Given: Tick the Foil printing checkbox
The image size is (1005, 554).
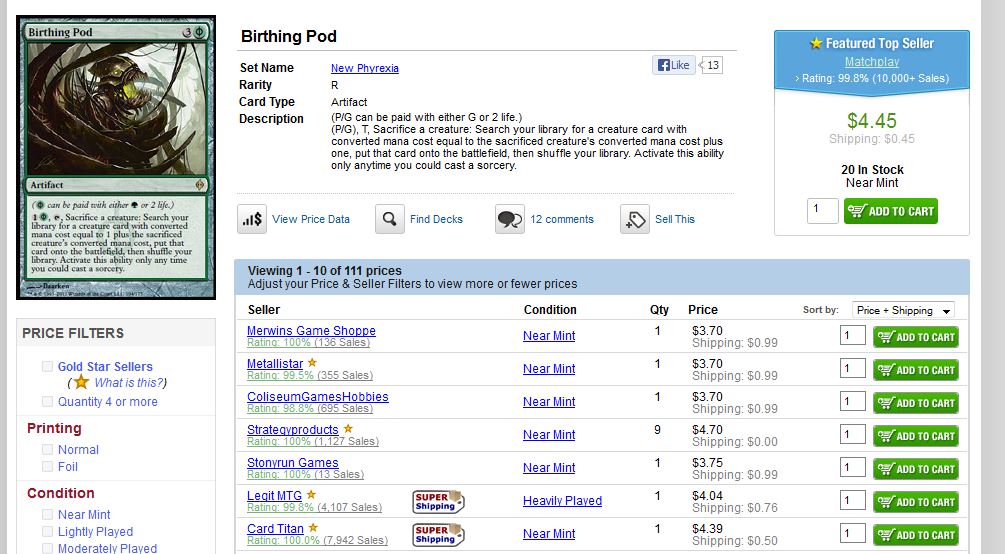Looking at the screenshot, I should (47, 466).
